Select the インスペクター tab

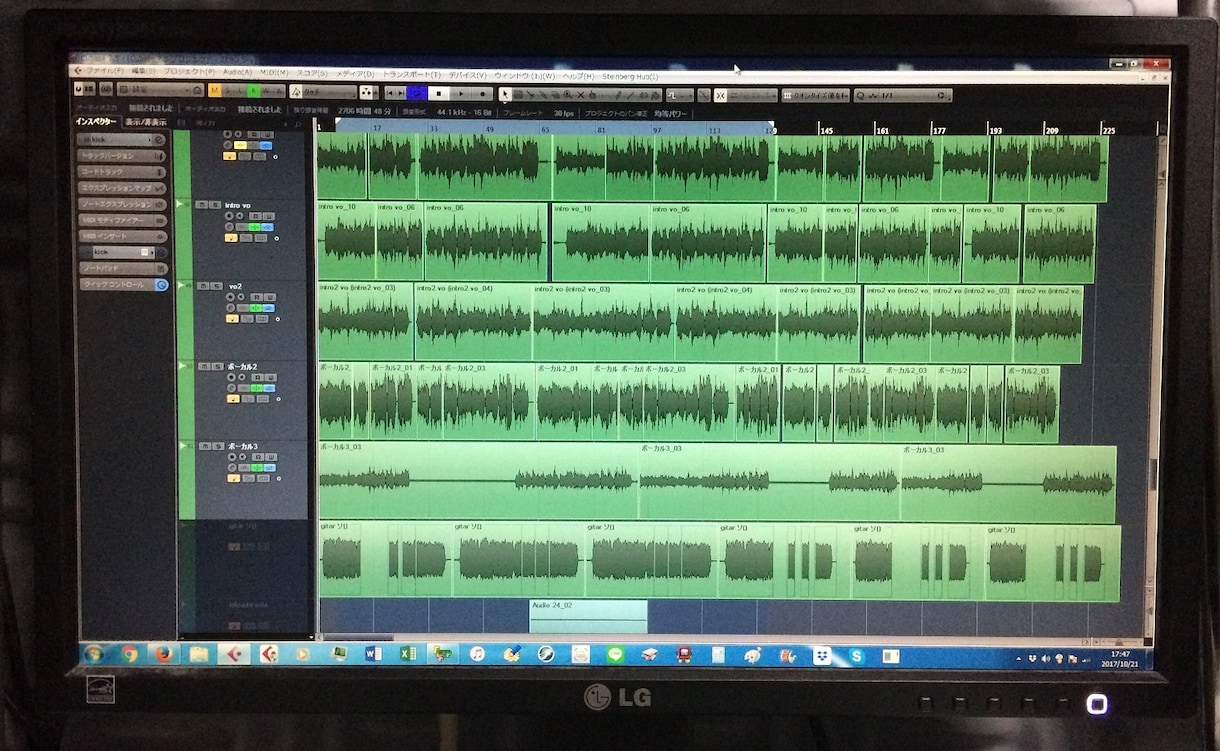97,122
